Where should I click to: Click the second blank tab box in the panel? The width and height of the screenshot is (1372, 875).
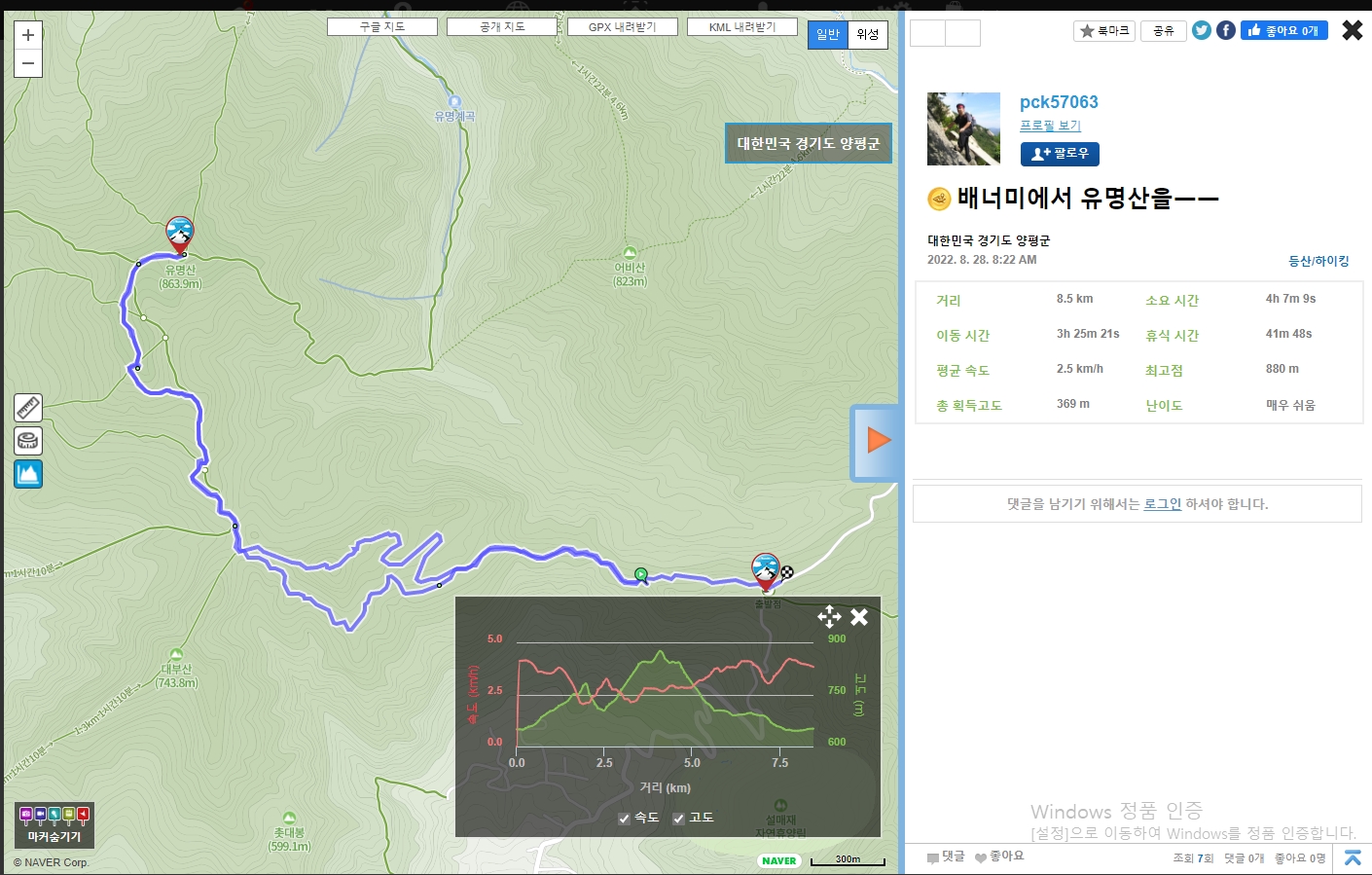962,33
